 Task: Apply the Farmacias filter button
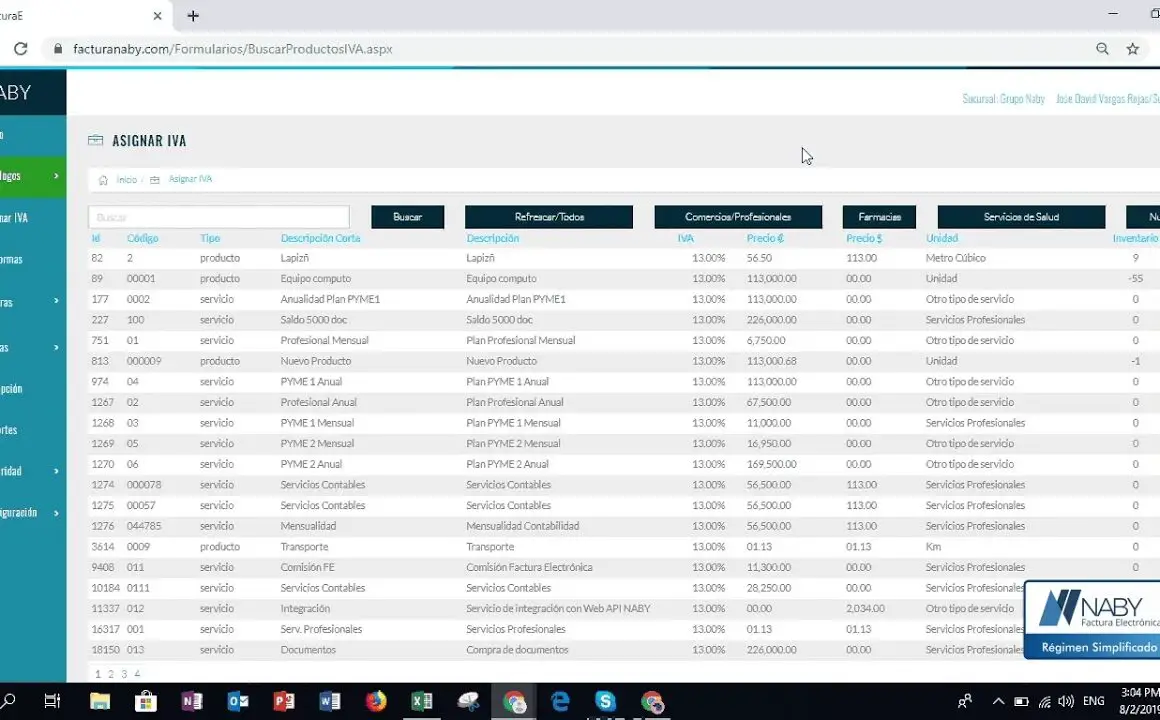click(879, 217)
